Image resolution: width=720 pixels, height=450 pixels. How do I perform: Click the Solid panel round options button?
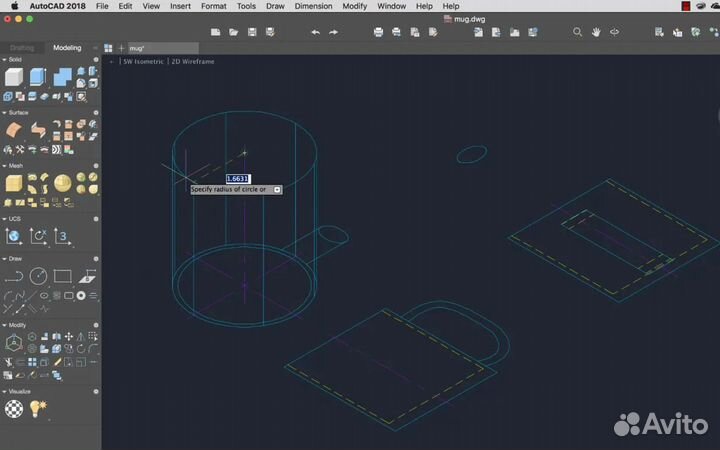[96, 60]
